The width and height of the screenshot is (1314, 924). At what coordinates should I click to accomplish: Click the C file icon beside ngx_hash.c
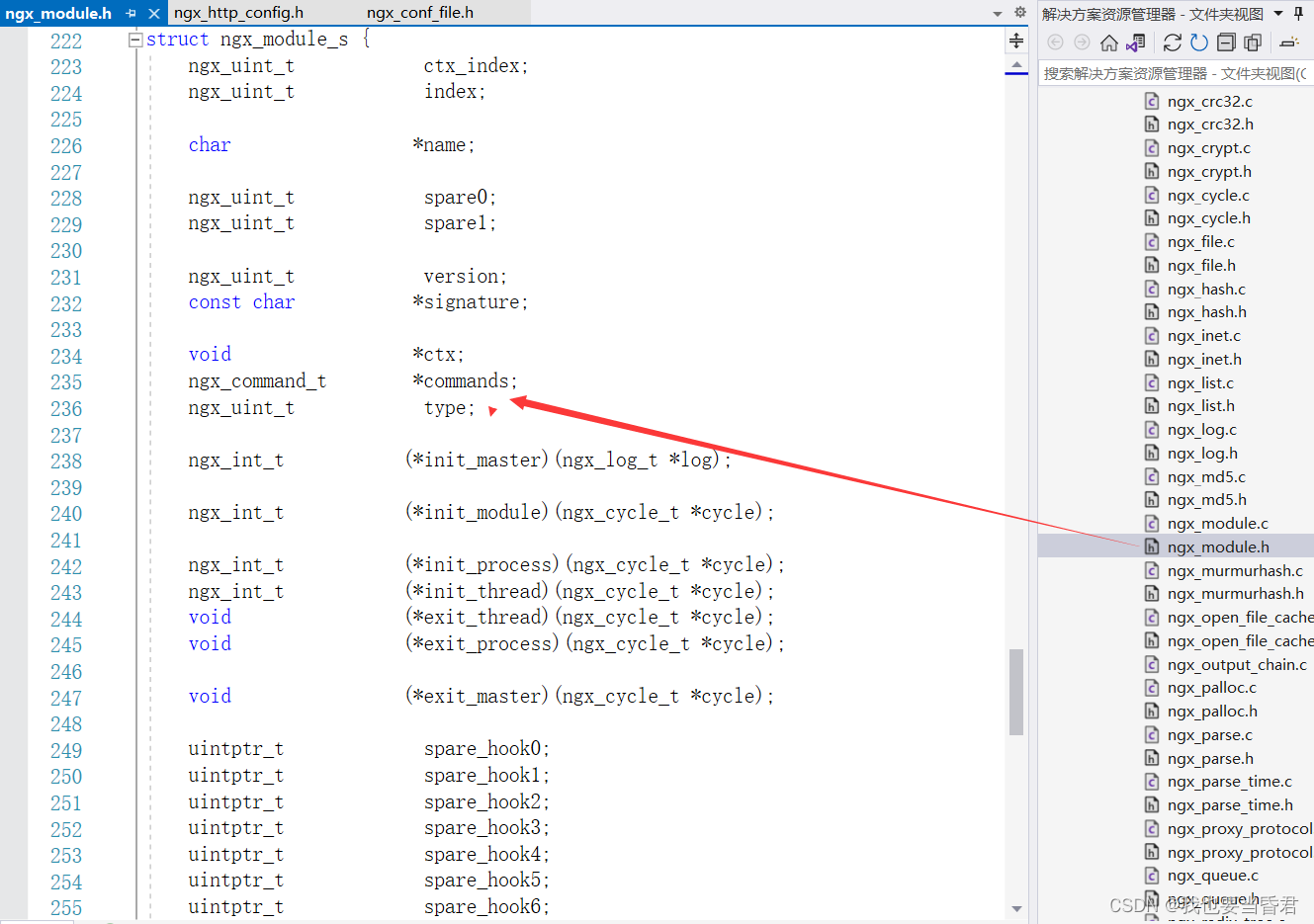coord(1152,289)
